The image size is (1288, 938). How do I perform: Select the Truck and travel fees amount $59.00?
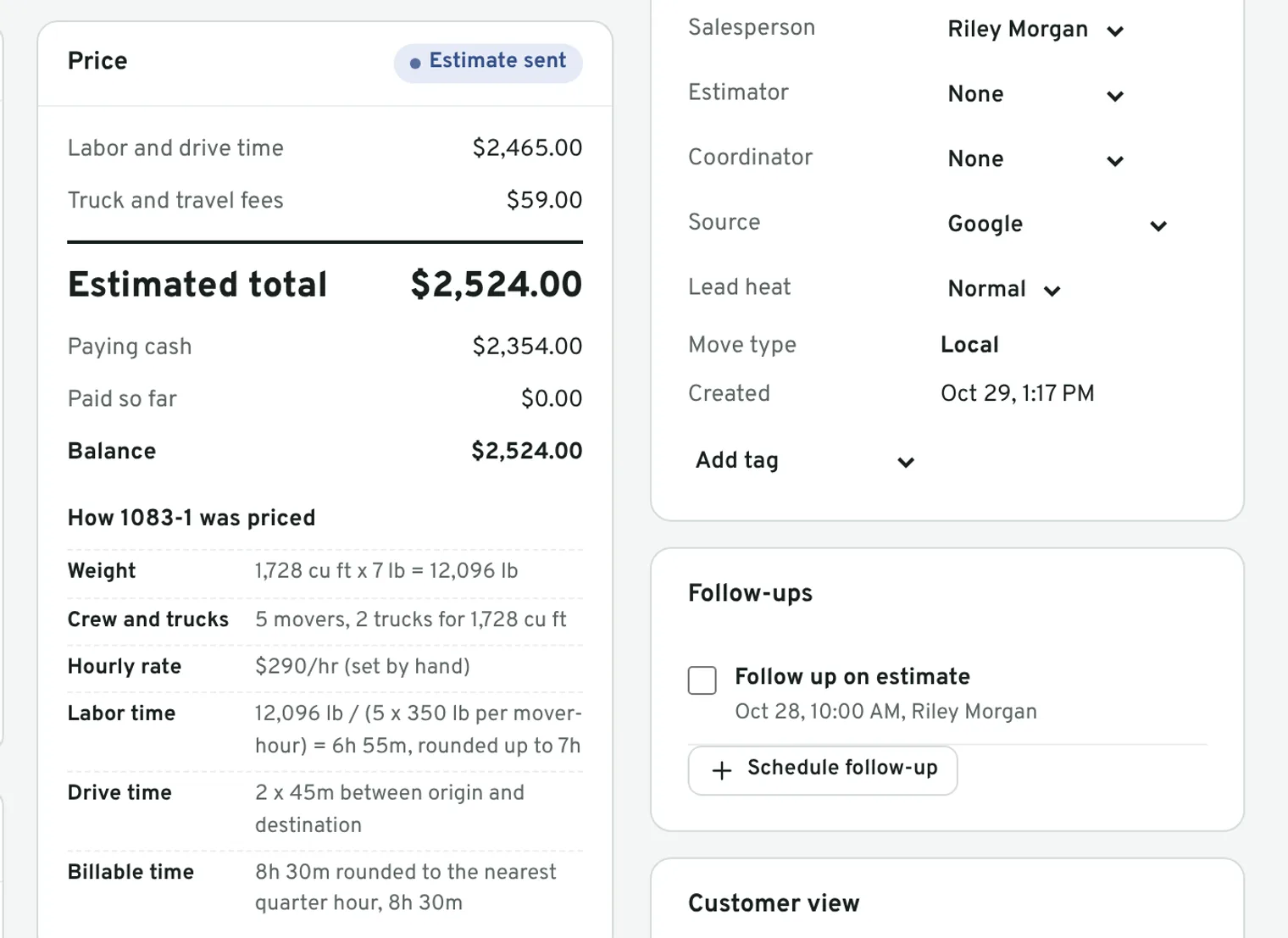click(544, 200)
